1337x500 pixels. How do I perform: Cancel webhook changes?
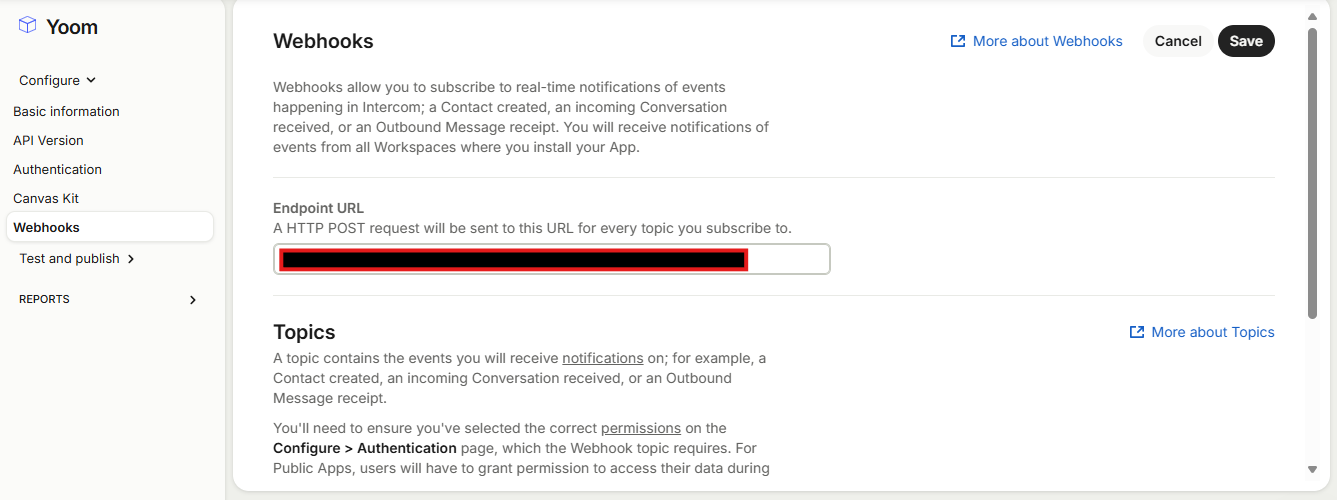(x=1178, y=41)
